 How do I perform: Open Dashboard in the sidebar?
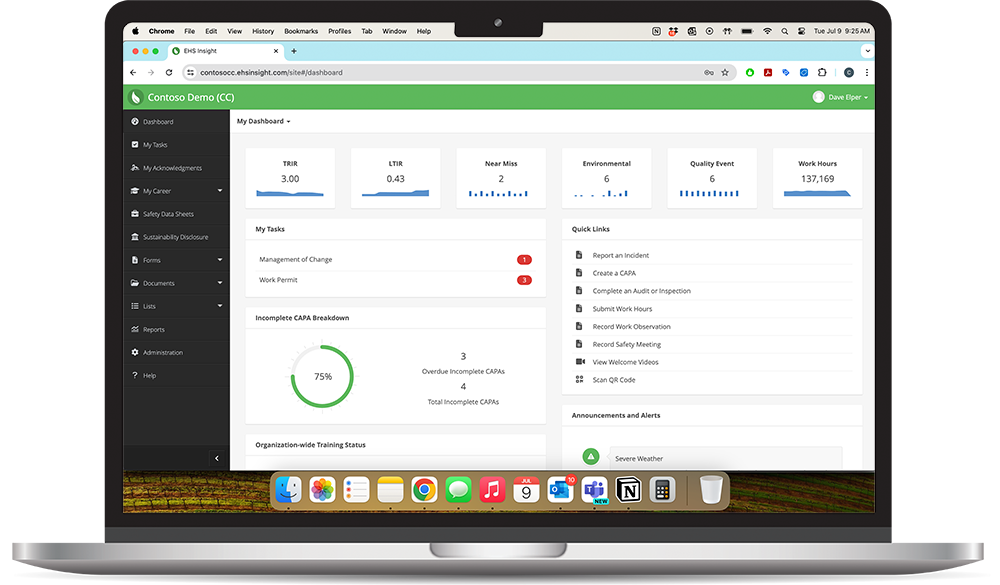(176, 121)
